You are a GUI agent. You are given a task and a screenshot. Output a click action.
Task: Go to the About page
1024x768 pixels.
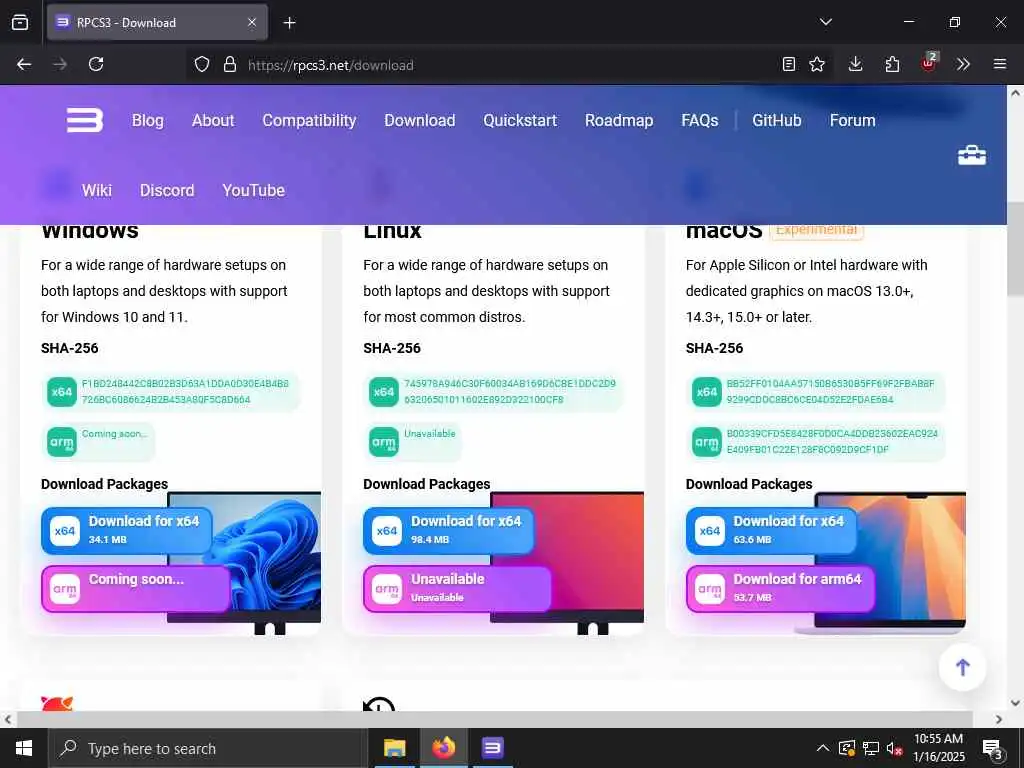pyautogui.click(x=213, y=120)
